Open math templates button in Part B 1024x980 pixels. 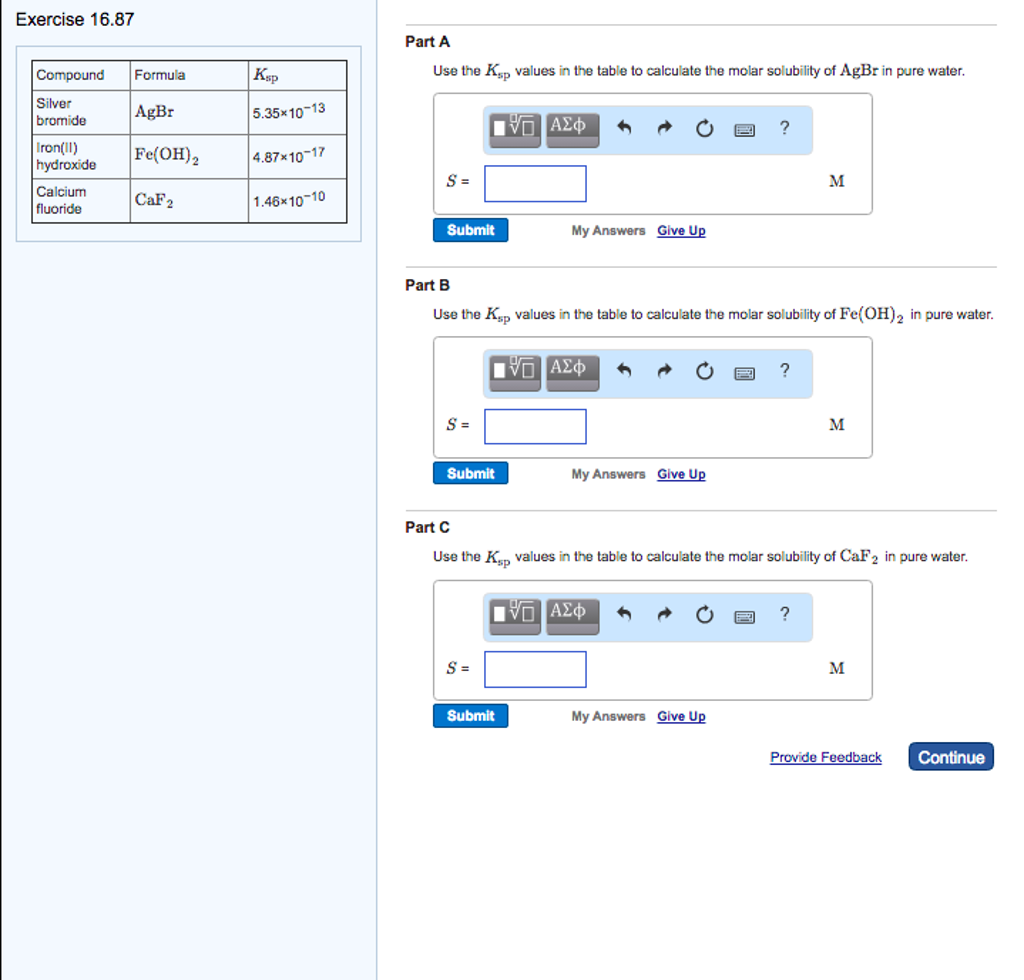pyautogui.click(x=515, y=373)
